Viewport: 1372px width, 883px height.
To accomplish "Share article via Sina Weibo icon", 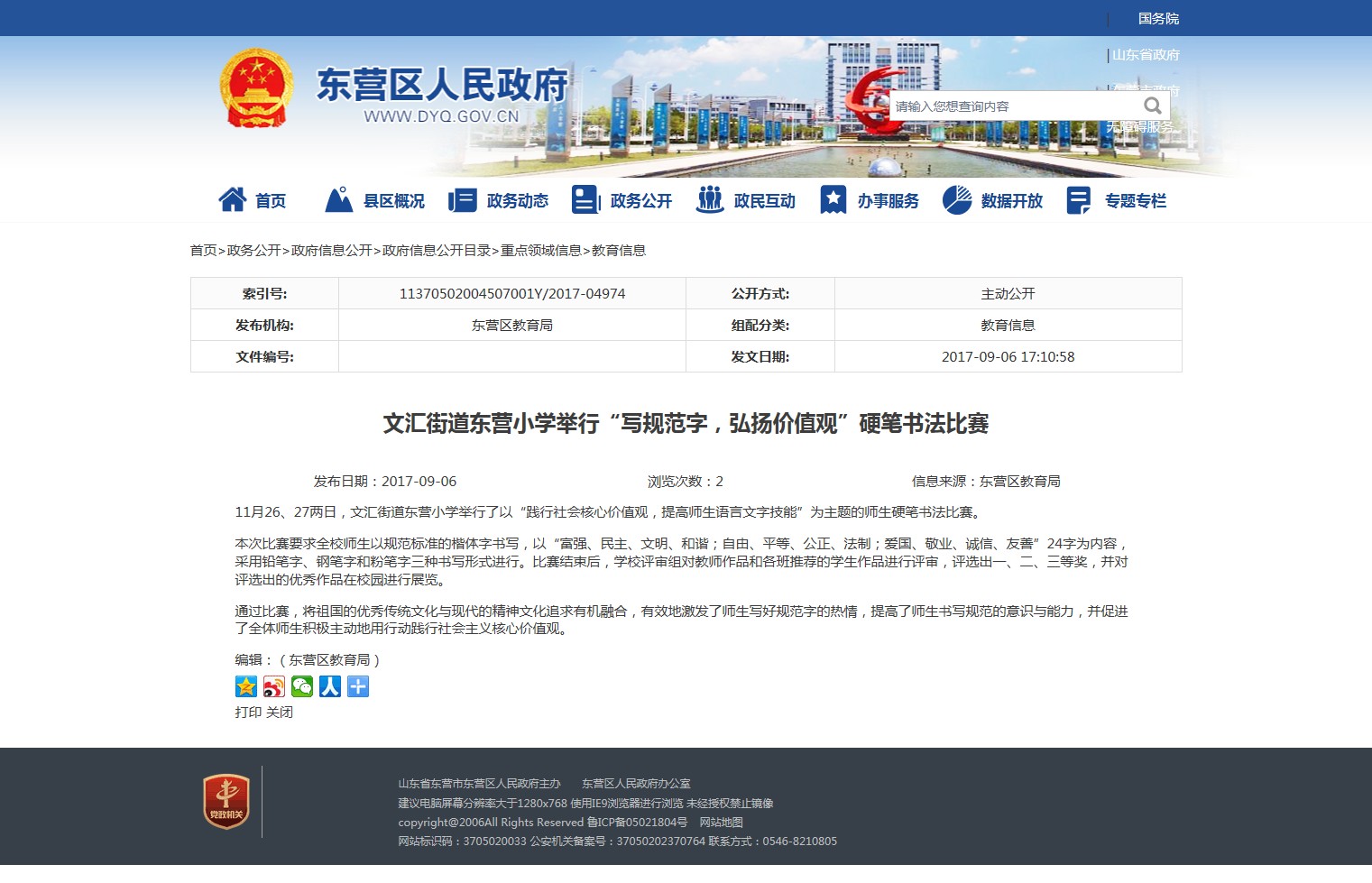I will point(274,686).
